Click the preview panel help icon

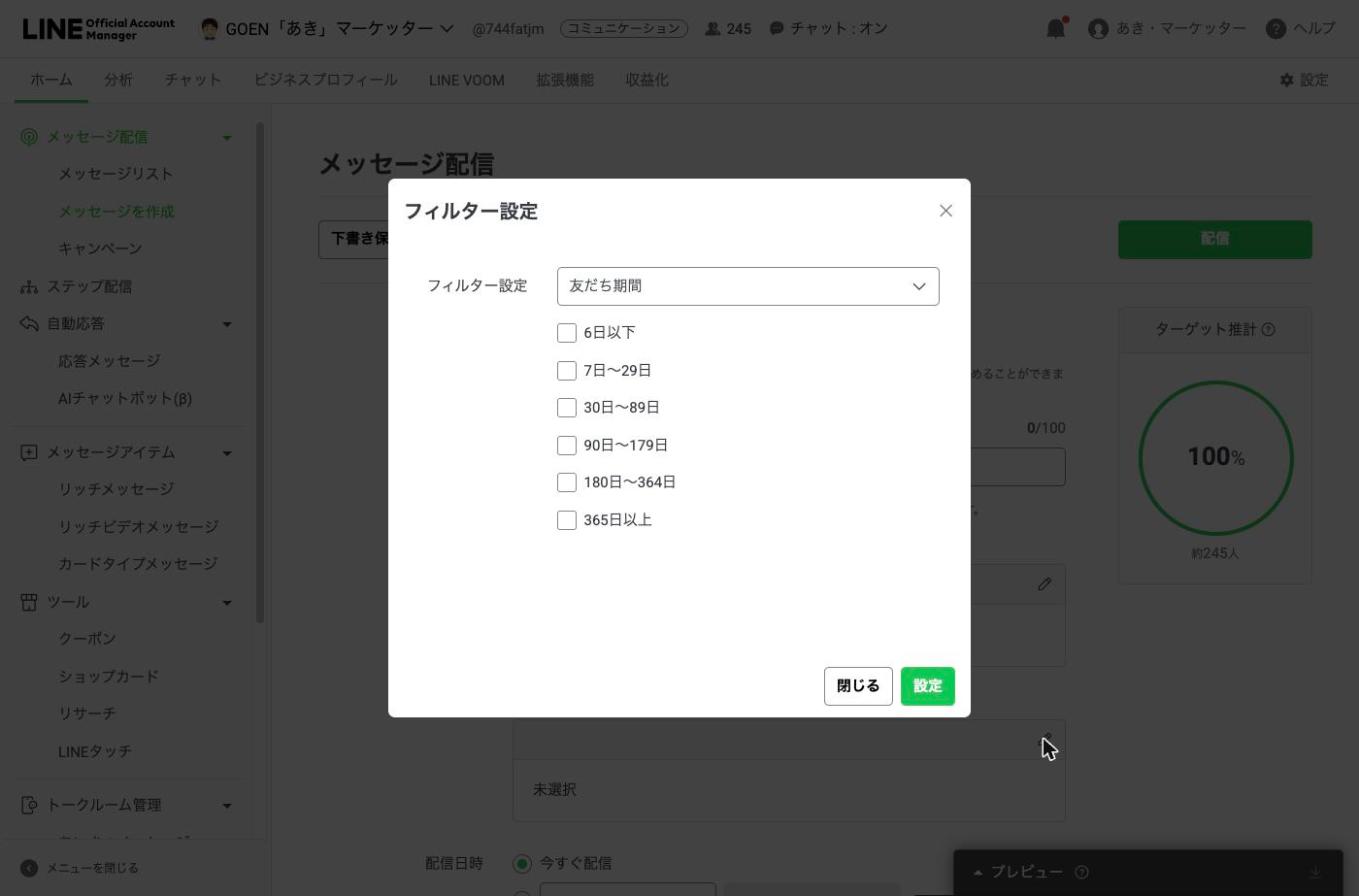tap(1081, 872)
